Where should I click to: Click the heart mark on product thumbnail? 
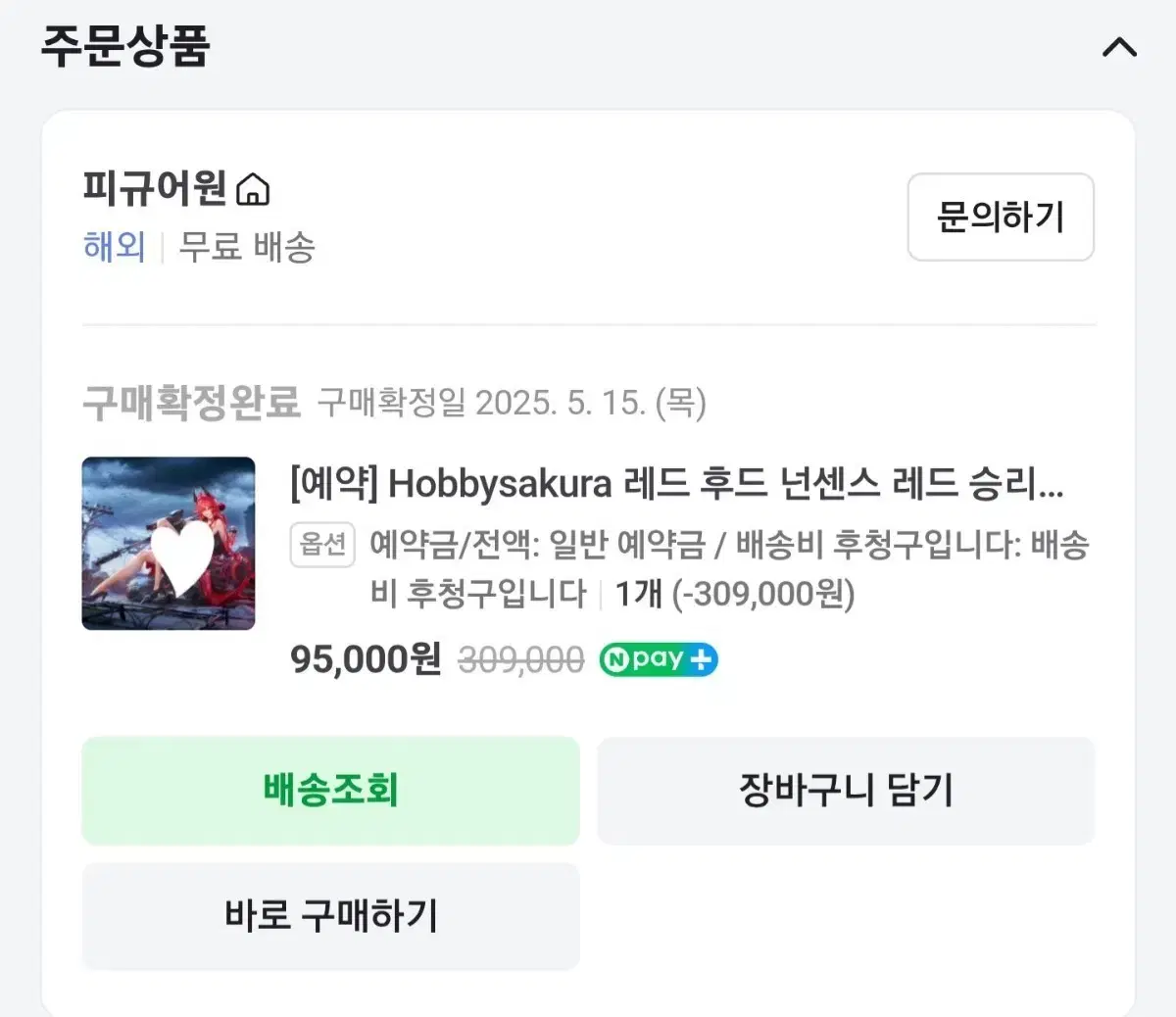[179, 558]
